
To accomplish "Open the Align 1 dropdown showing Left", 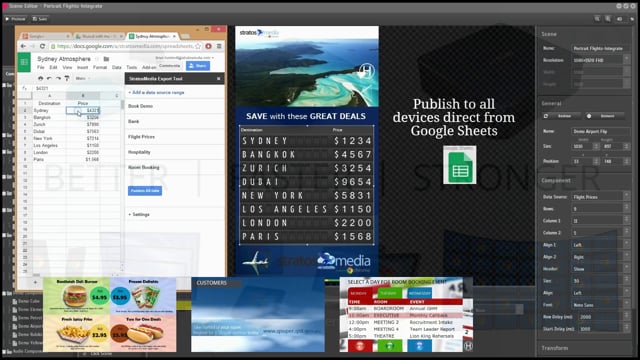I will (x=601, y=245).
